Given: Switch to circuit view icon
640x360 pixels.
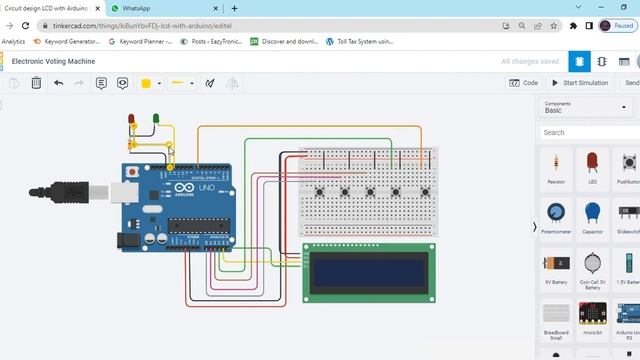Looking at the screenshot, I should (579, 62).
